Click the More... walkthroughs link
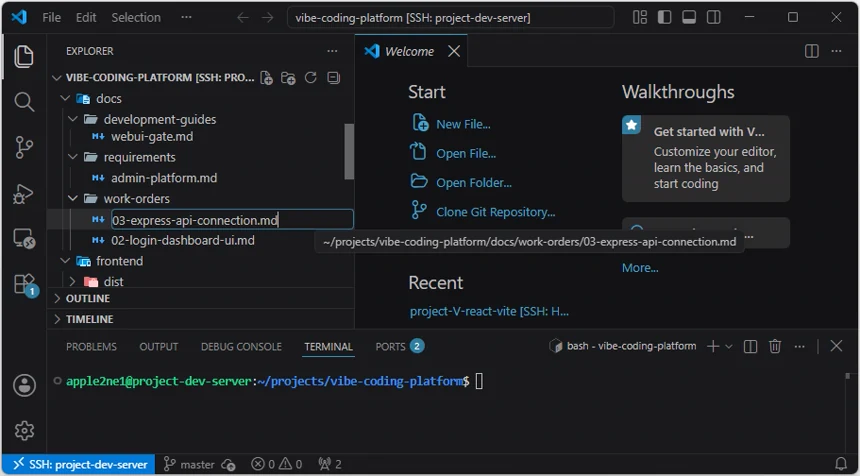 640,268
